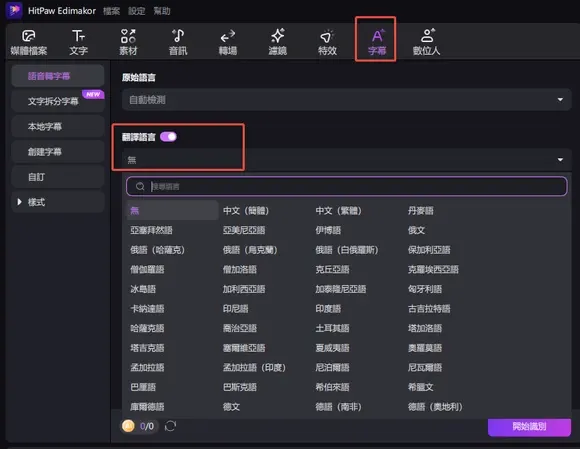The height and width of the screenshot is (449, 580).
Task: Choose 俄文 language
Action: (x=416, y=230)
